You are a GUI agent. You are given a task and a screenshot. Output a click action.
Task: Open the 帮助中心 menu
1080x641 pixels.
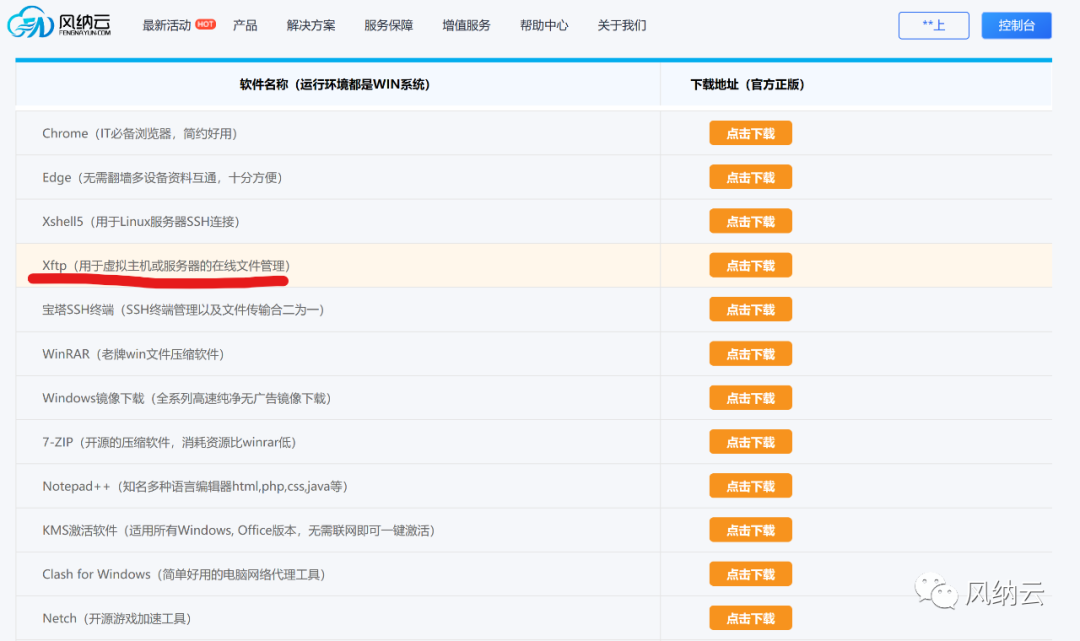pos(544,25)
